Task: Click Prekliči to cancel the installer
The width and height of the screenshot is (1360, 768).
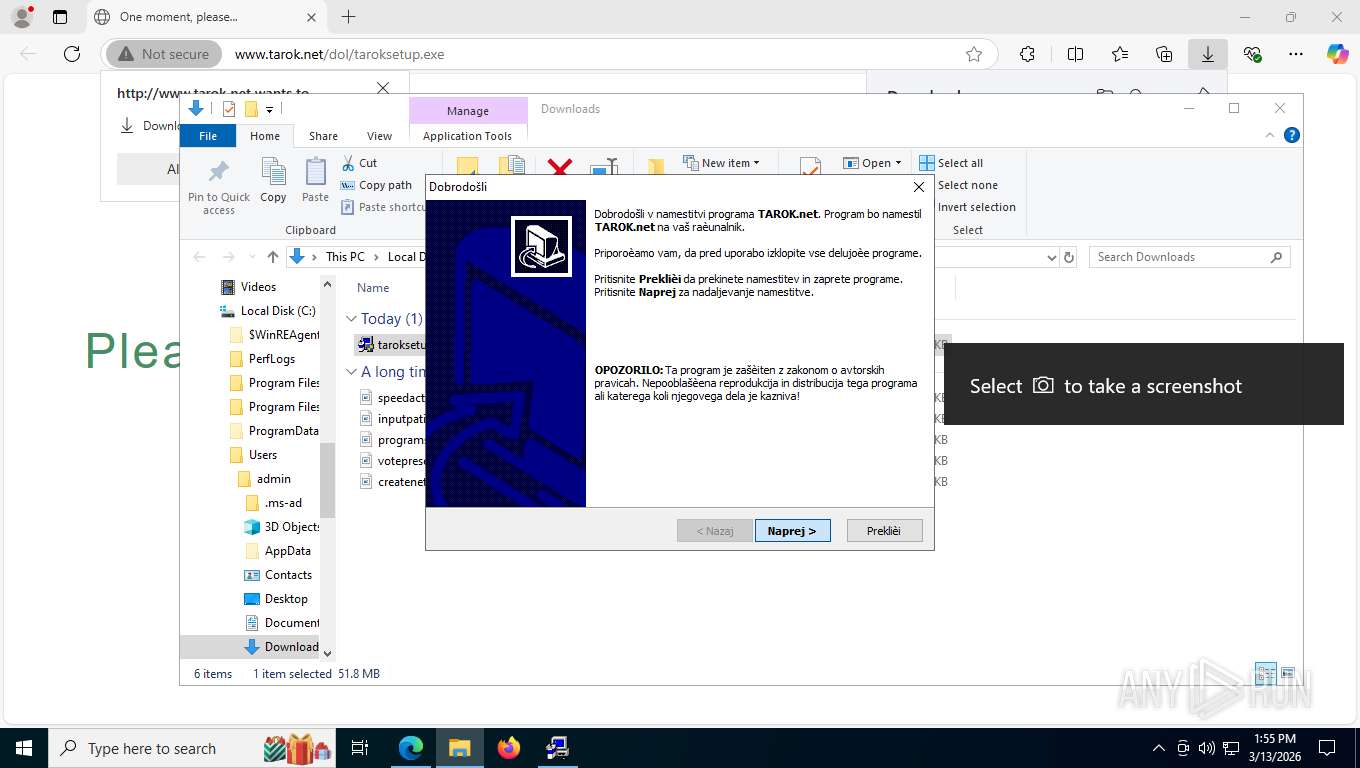Action: pos(884,531)
